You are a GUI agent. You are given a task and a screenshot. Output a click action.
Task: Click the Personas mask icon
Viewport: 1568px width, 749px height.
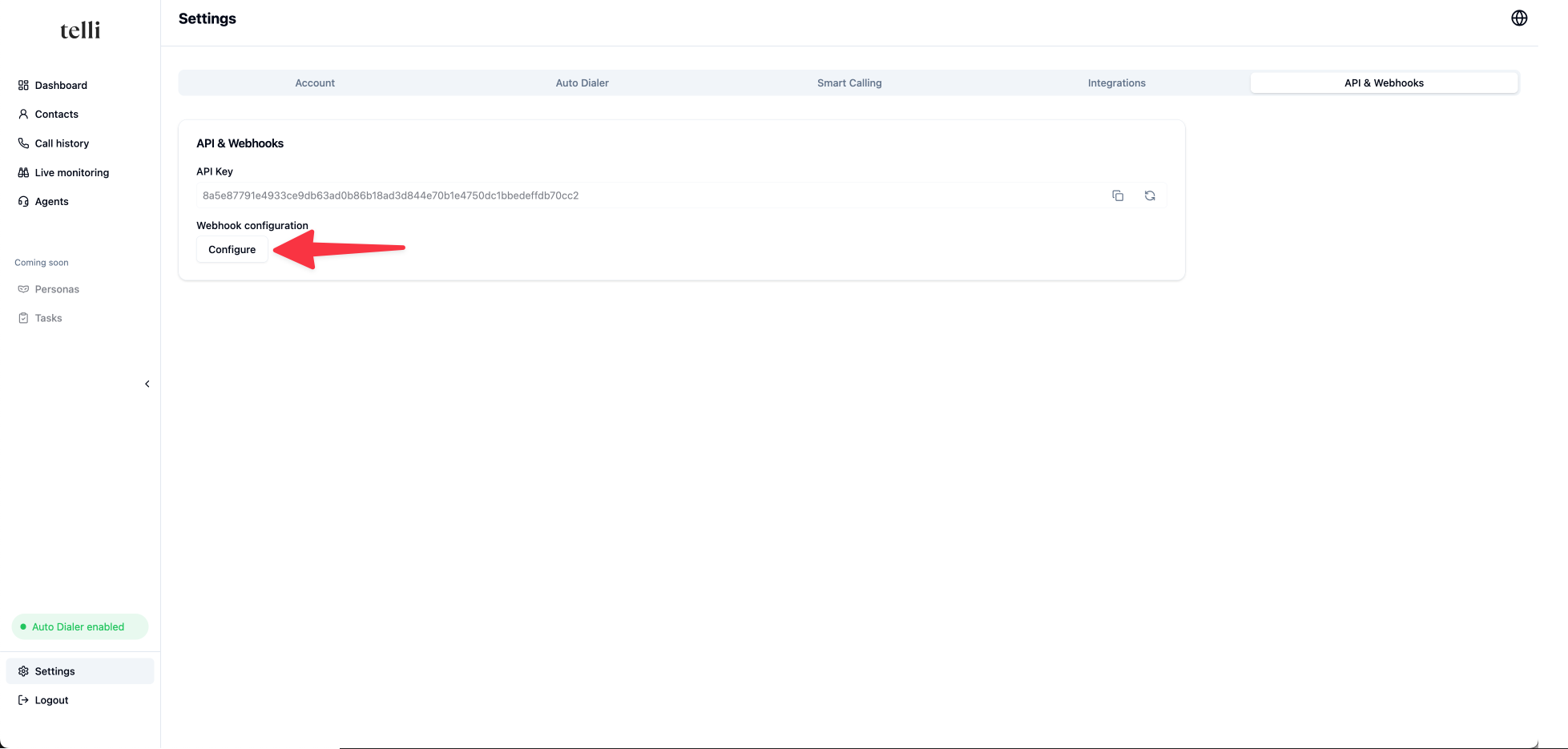23,289
